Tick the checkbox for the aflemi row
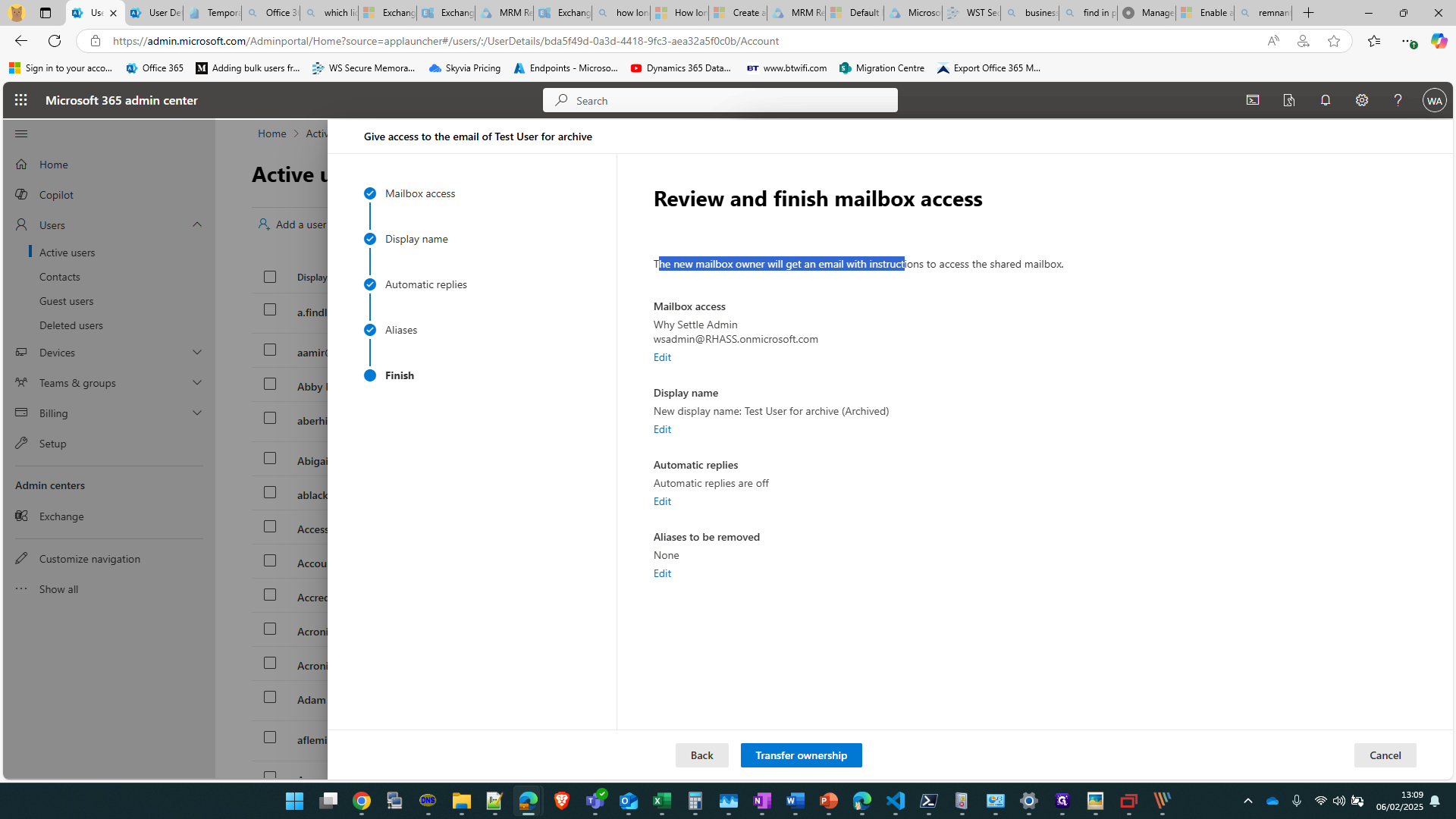 pyautogui.click(x=270, y=737)
